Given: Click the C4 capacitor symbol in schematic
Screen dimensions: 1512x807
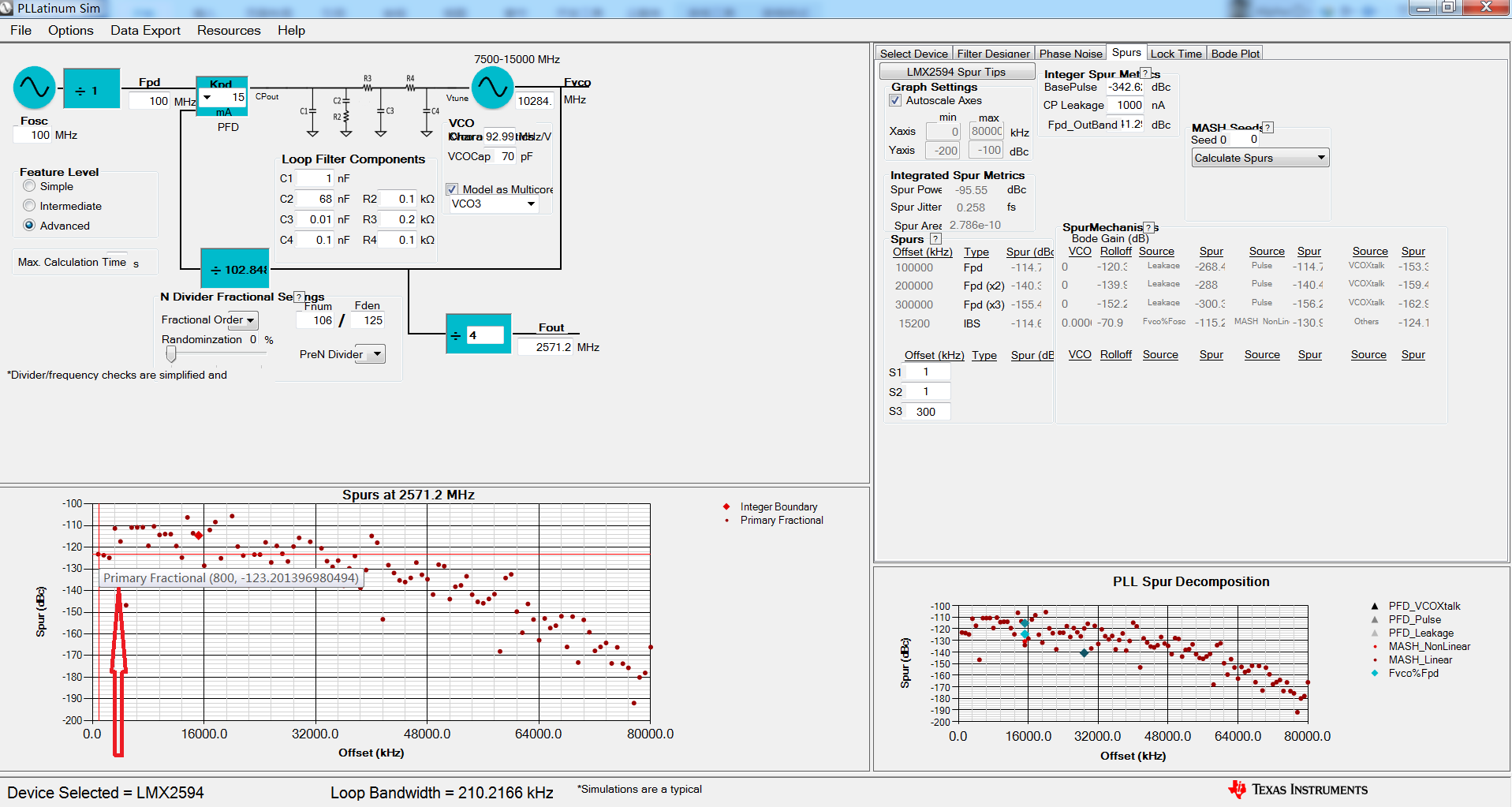Looking at the screenshot, I should click(427, 111).
